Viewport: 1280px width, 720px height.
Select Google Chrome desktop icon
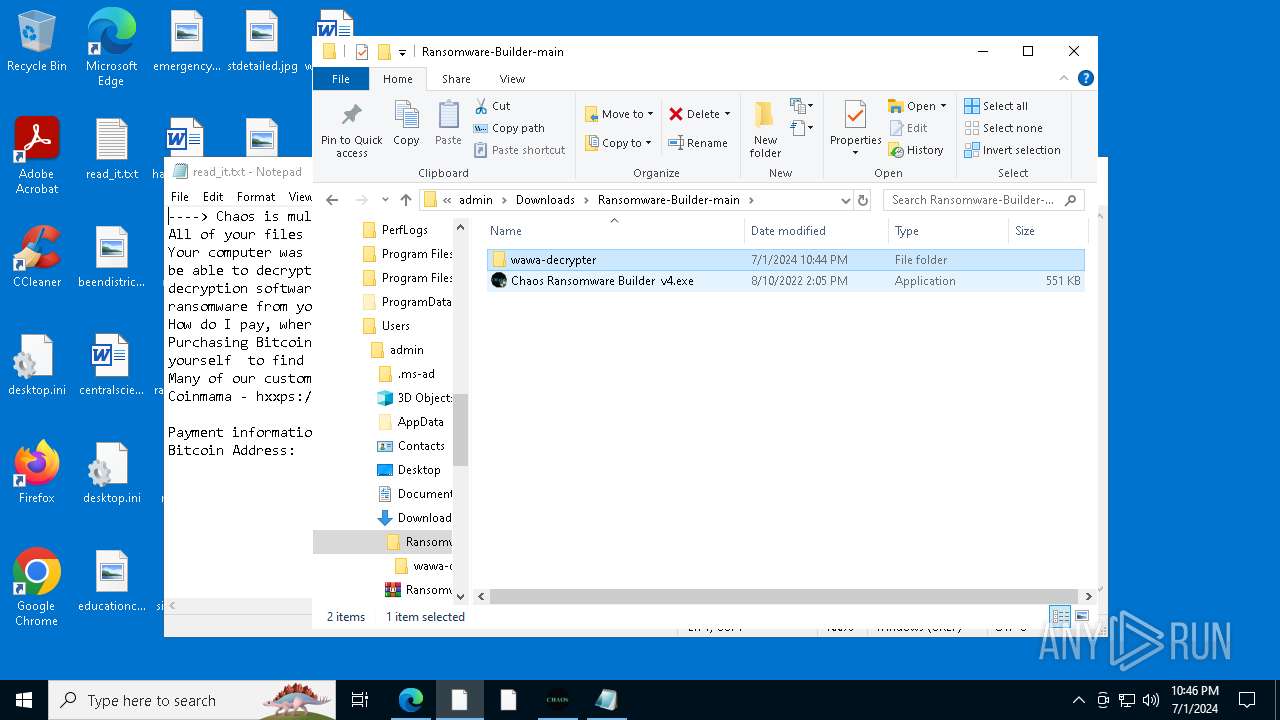point(37,587)
